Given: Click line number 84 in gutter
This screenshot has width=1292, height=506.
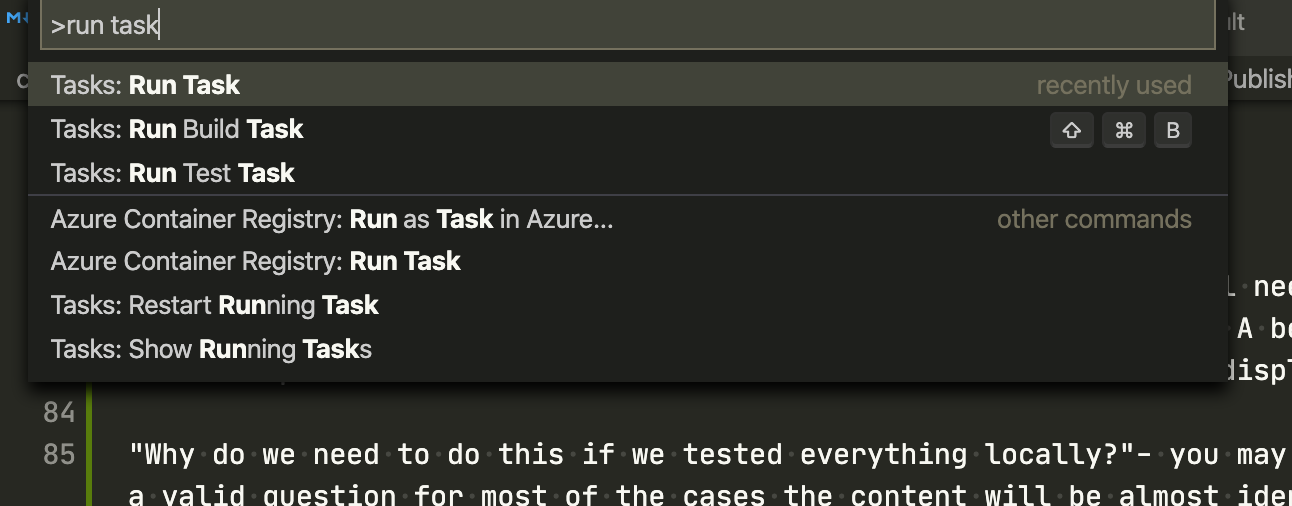Looking at the screenshot, I should 59,412.
